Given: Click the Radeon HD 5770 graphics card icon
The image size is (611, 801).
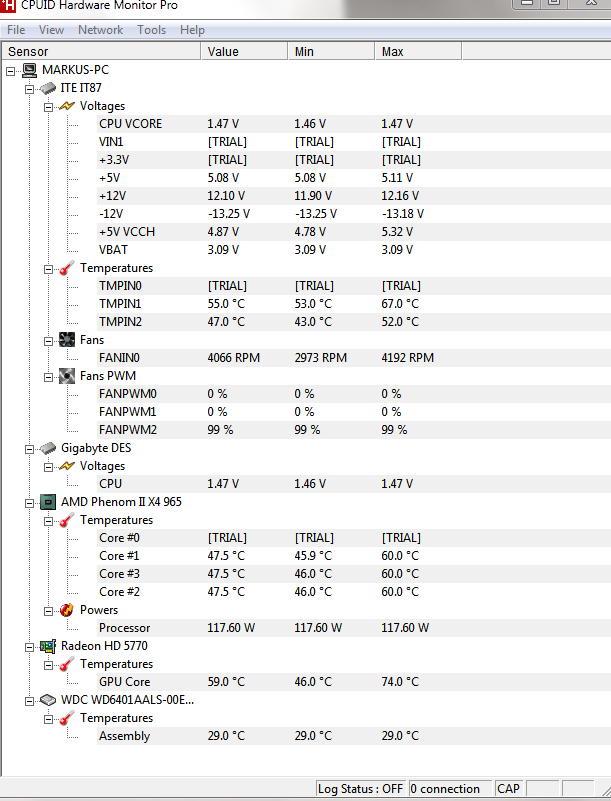Looking at the screenshot, I should 48,646.
